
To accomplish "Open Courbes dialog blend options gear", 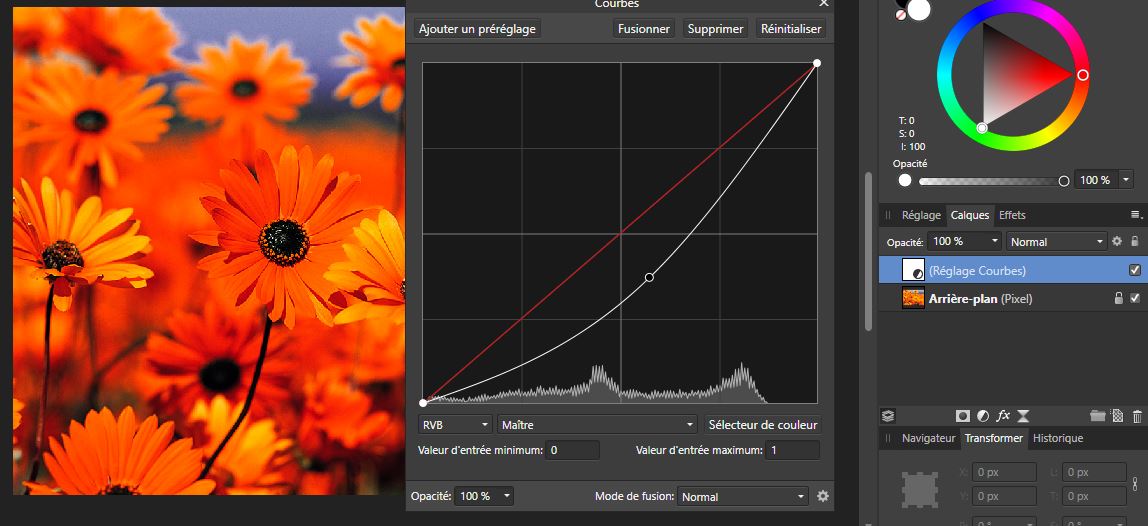I will 823,496.
